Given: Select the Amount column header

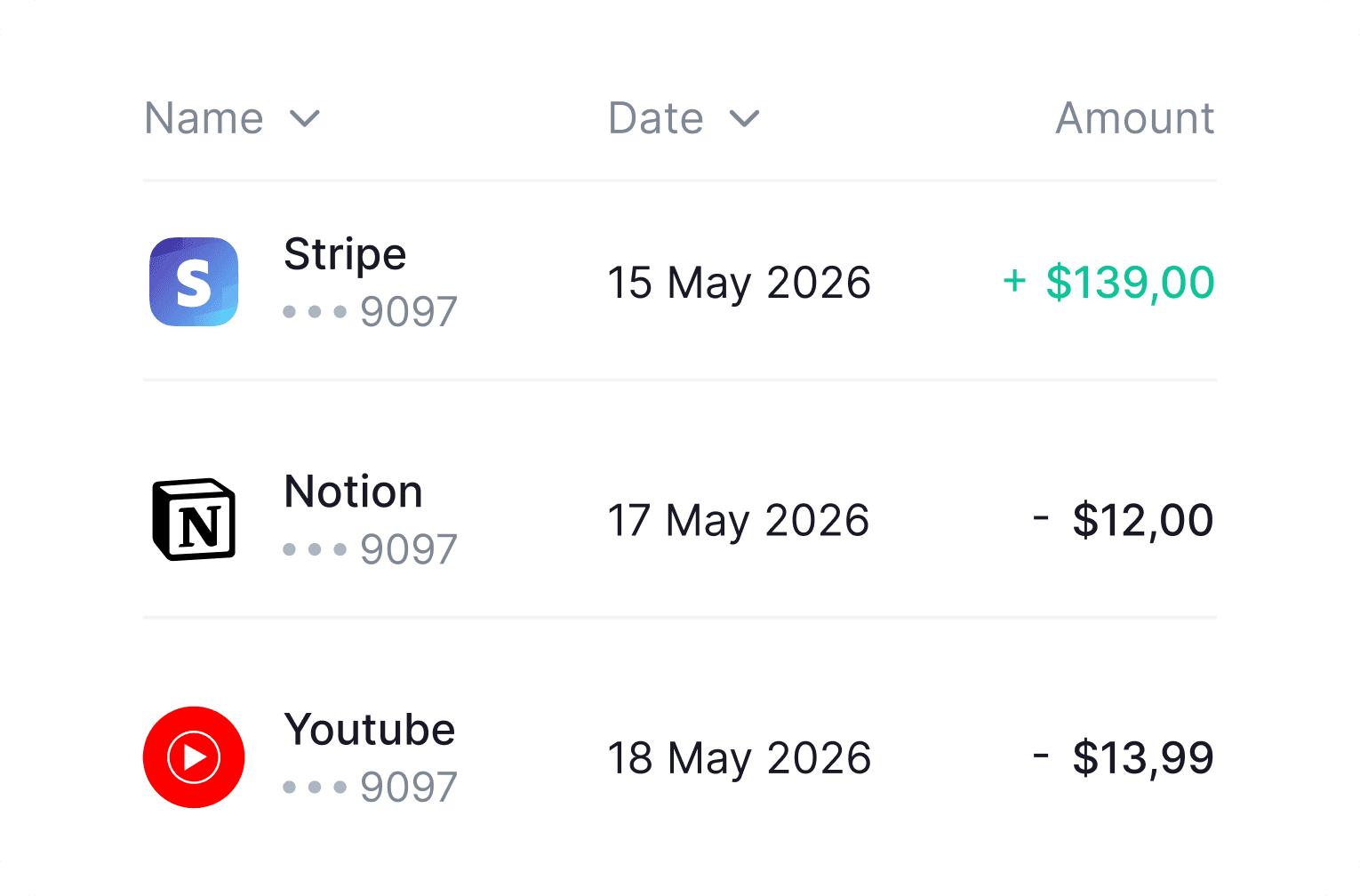Looking at the screenshot, I should [x=1135, y=118].
